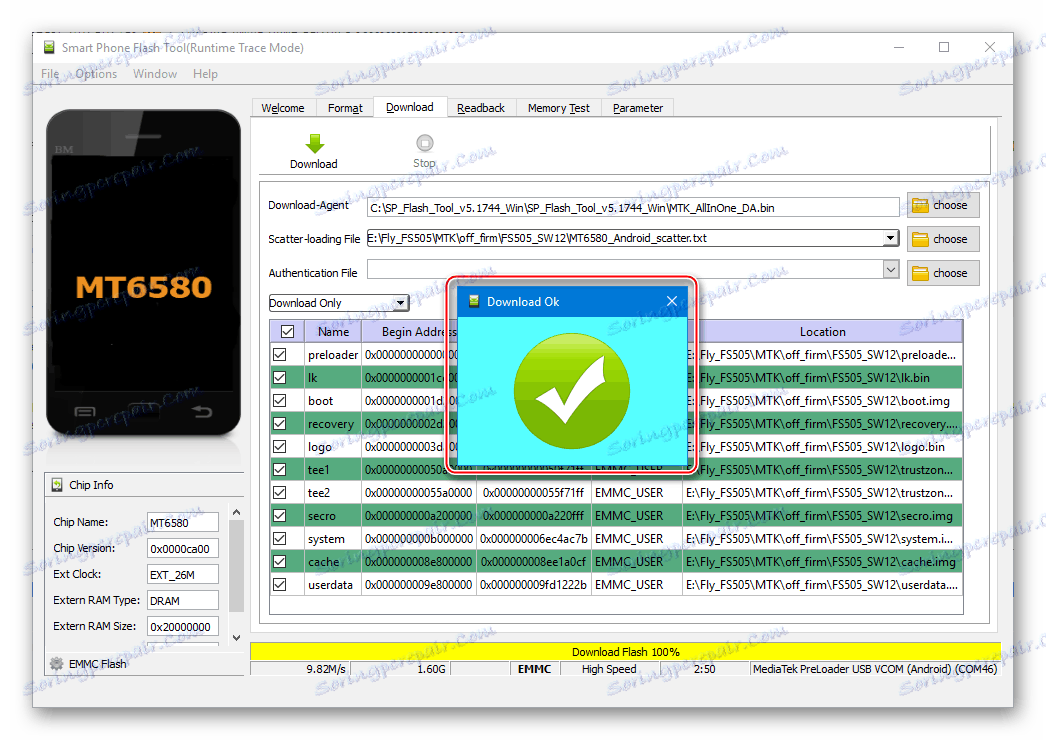The width and height of the screenshot is (1046, 740).
Task: Click the Download Flash 100% progress bar
Action: (x=625, y=652)
